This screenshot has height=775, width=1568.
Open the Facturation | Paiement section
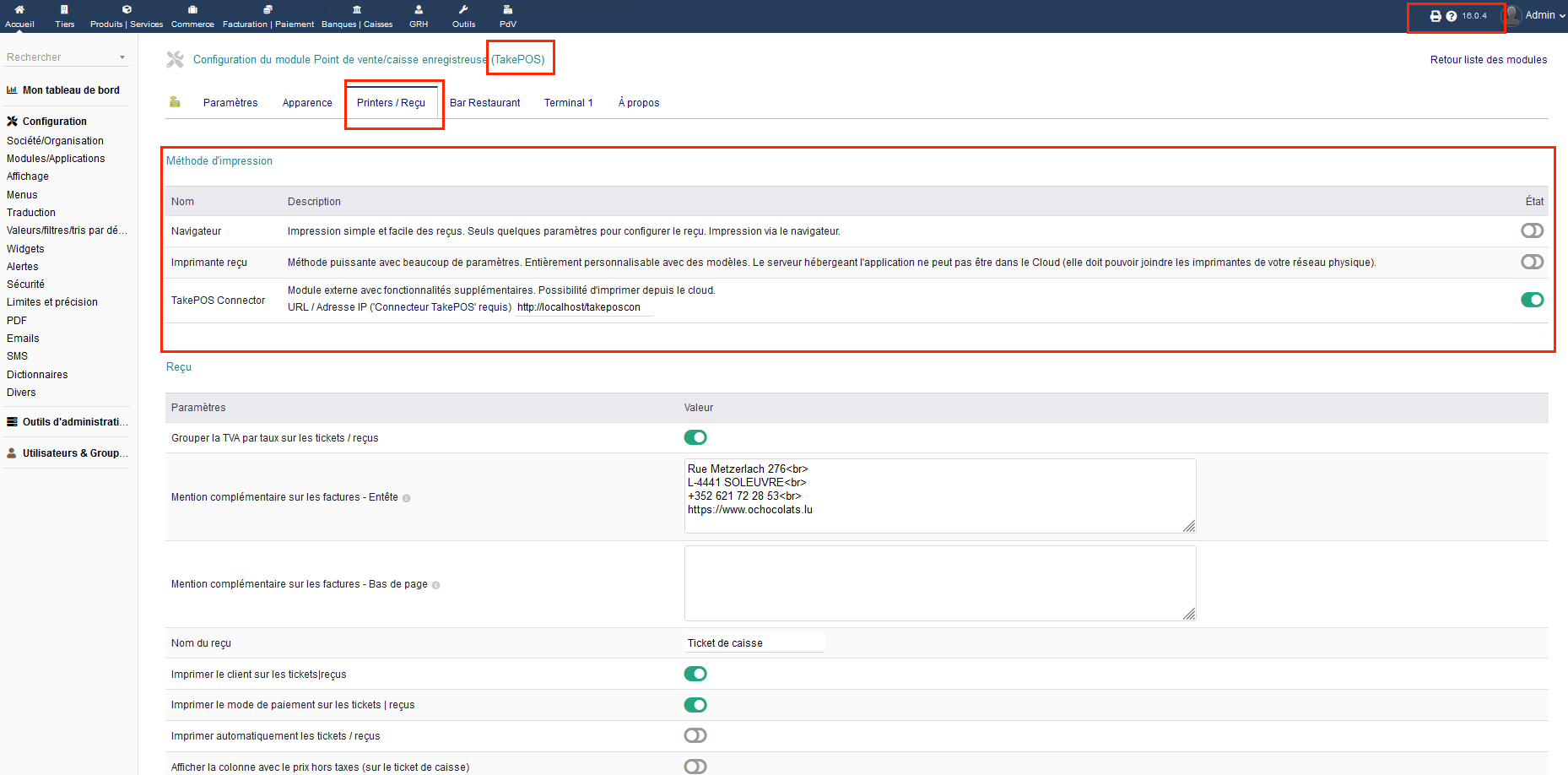[x=268, y=15]
